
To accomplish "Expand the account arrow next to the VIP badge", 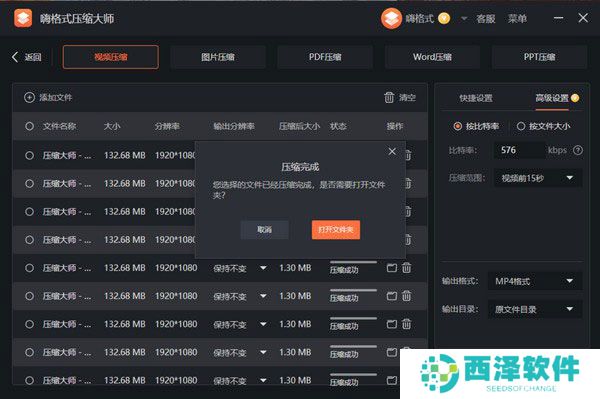I will click(464, 18).
